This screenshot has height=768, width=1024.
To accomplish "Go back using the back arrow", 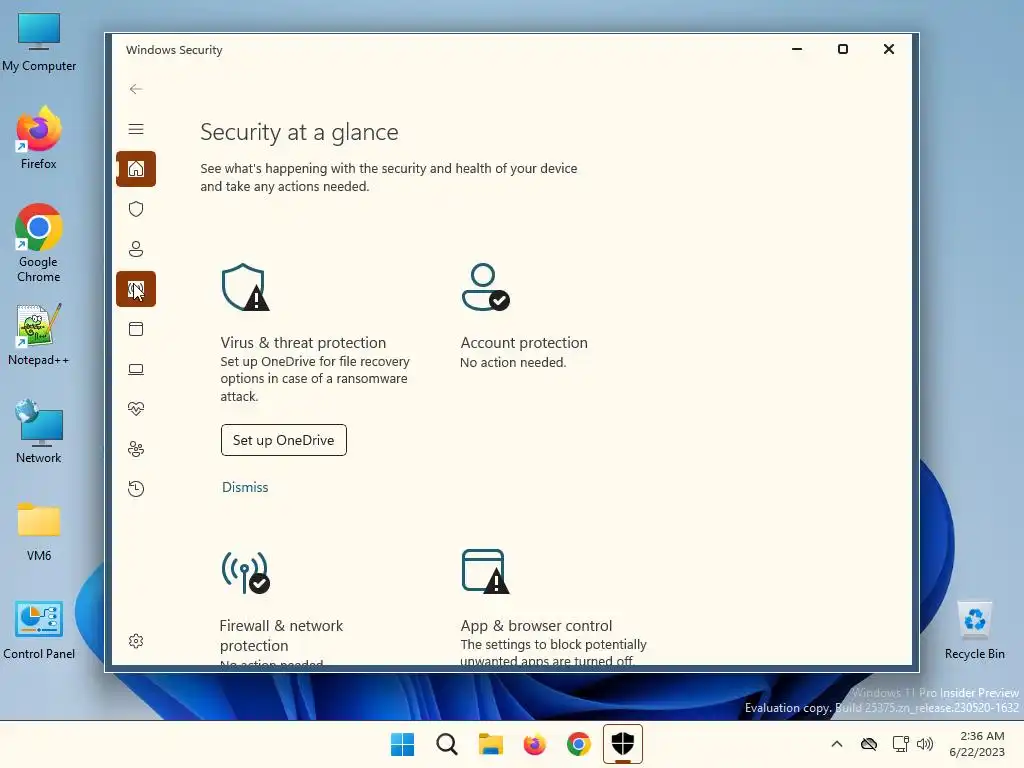I will [x=136, y=89].
